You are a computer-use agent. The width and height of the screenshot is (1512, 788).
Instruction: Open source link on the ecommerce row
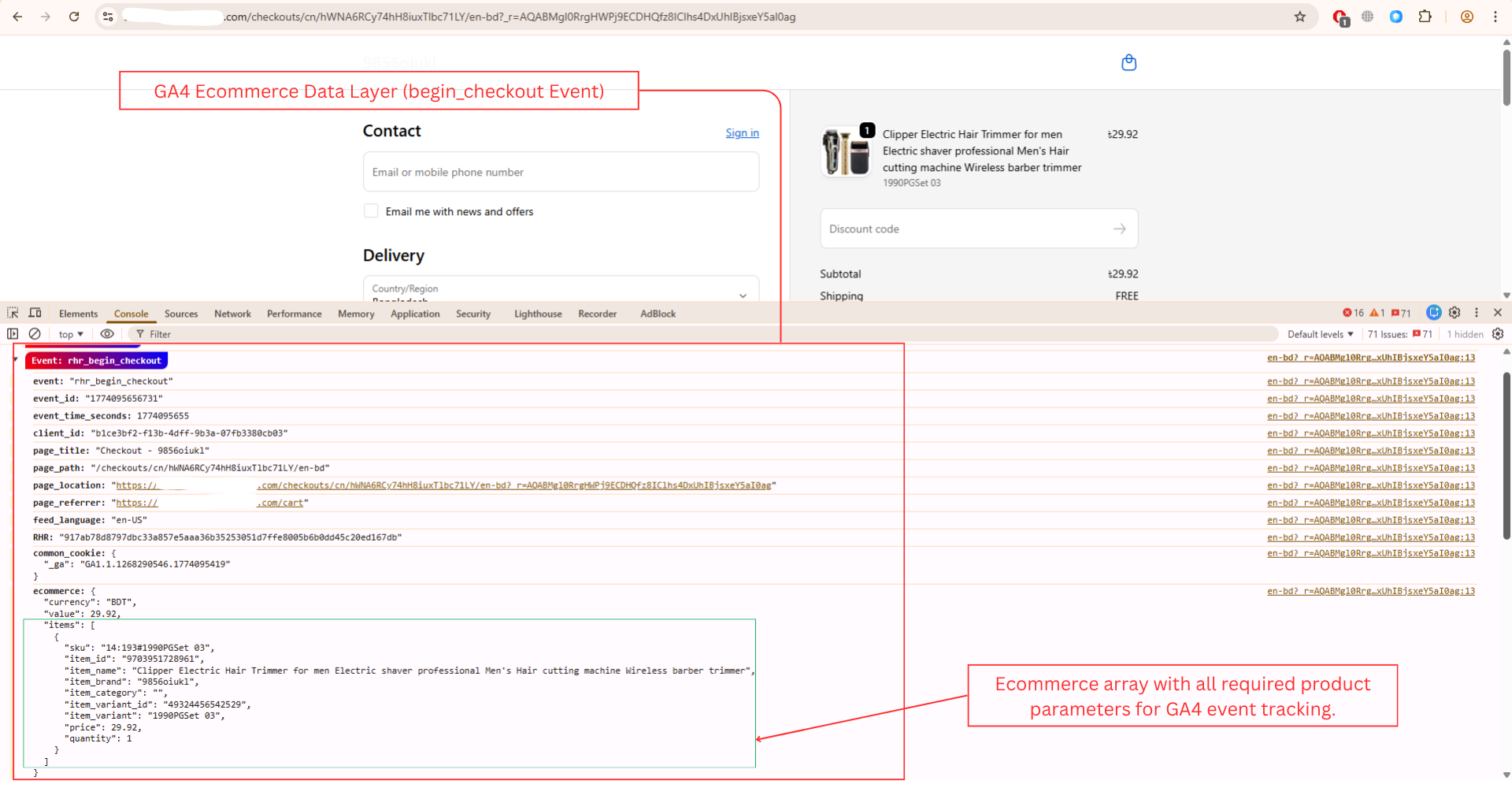pyautogui.click(x=1370, y=591)
